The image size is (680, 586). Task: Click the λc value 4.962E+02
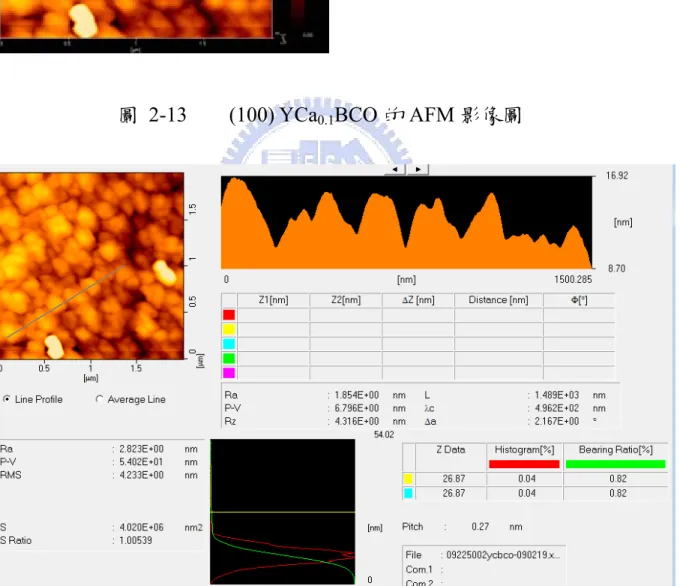point(556,408)
